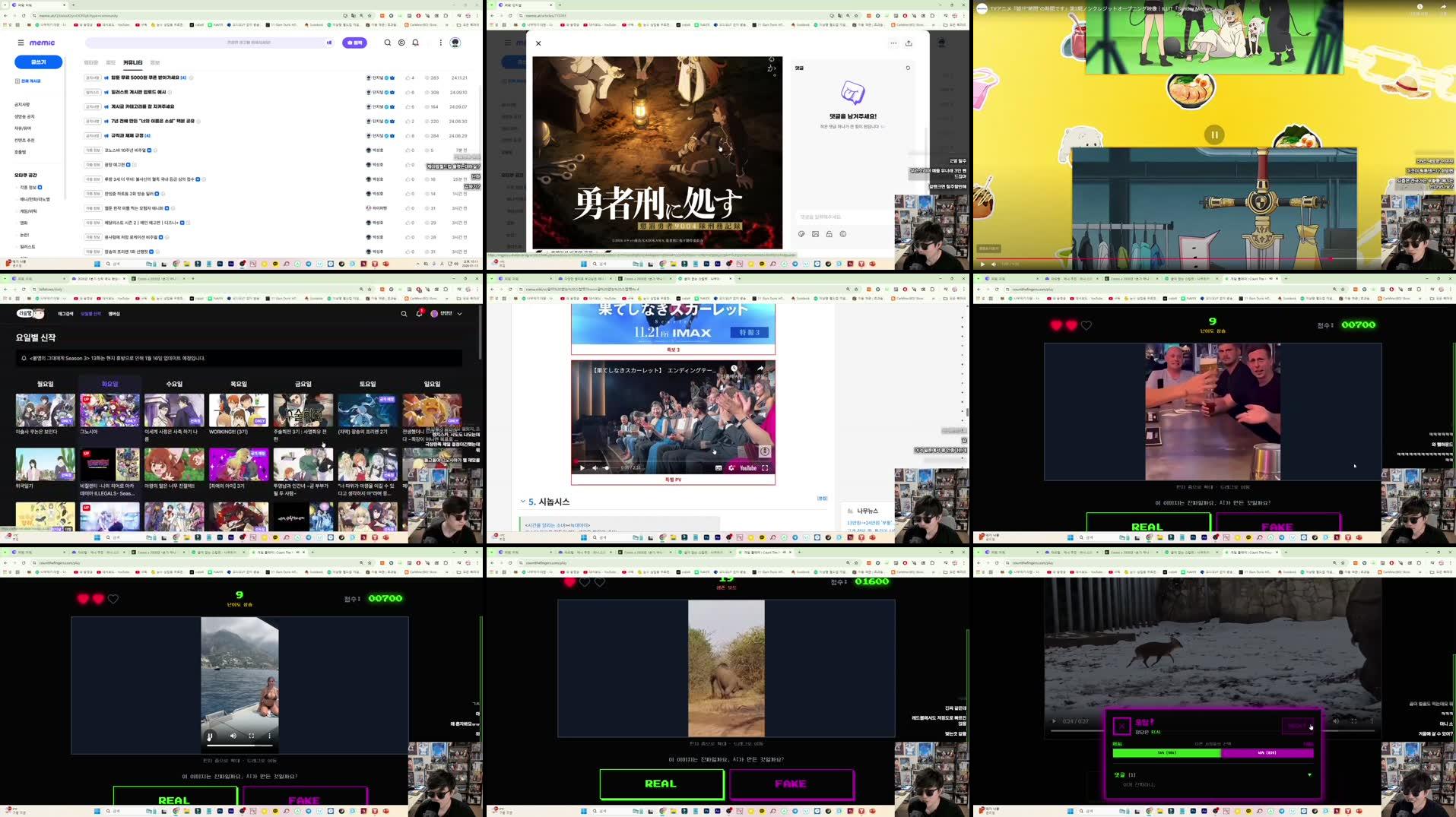Image resolution: width=1456 pixels, height=817 pixels.
Task: Mute the Instagram reel with the speaker icon
Action: [x=232, y=736]
